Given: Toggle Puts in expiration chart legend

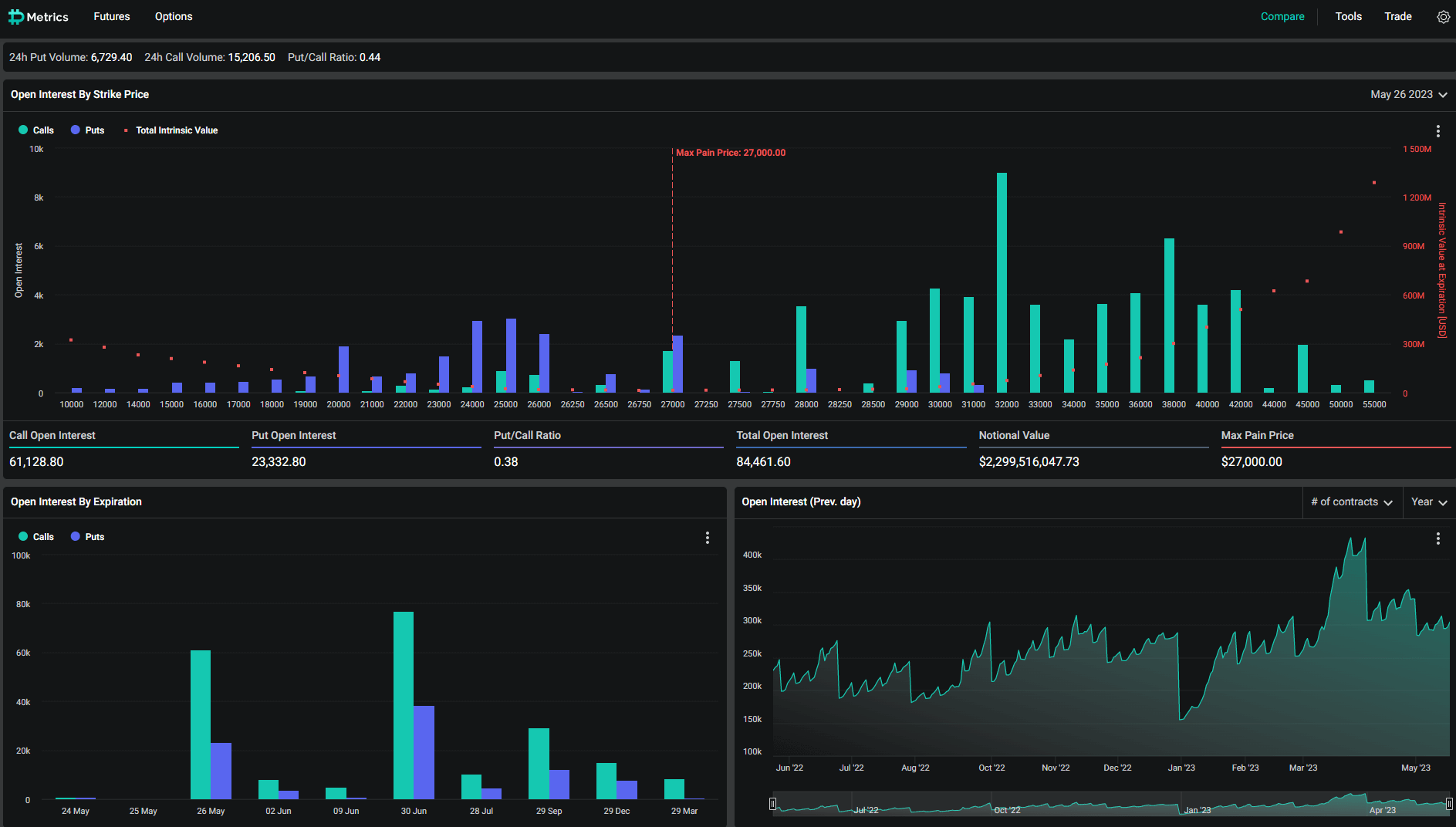Looking at the screenshot, I should tap(87, 537).
